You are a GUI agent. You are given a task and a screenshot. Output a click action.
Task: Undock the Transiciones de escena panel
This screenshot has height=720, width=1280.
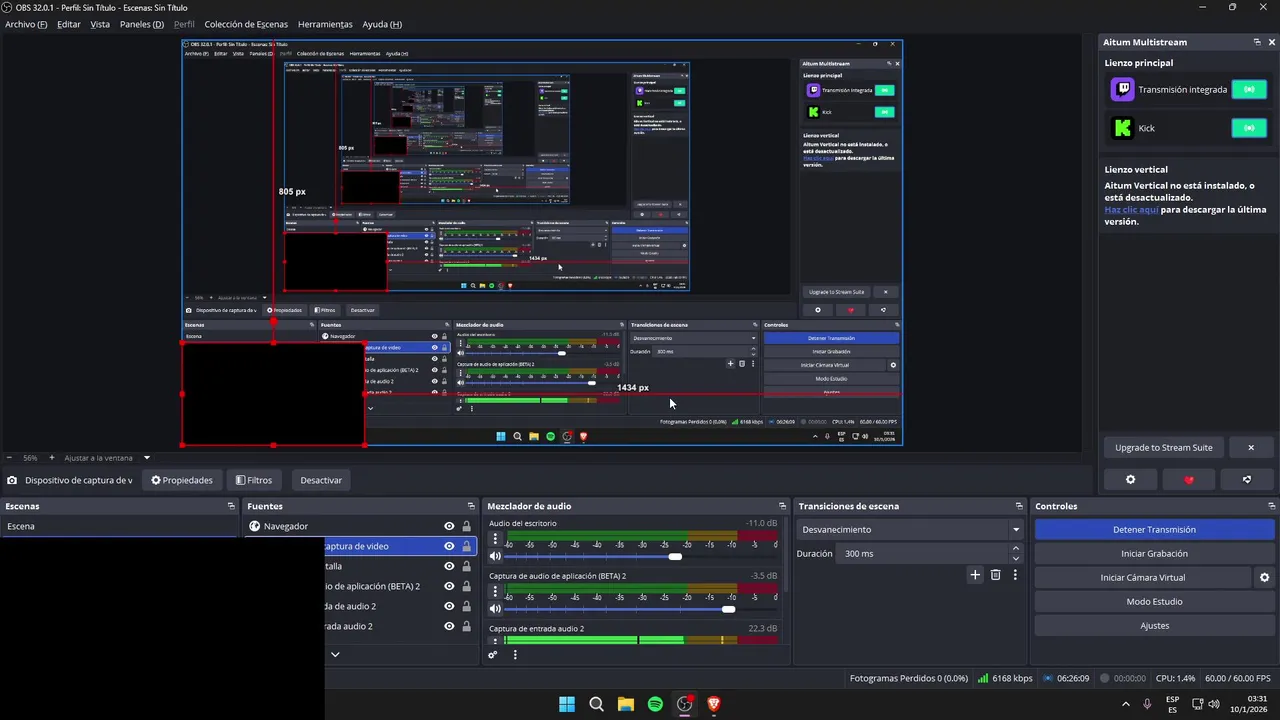tap(1019, 506)
